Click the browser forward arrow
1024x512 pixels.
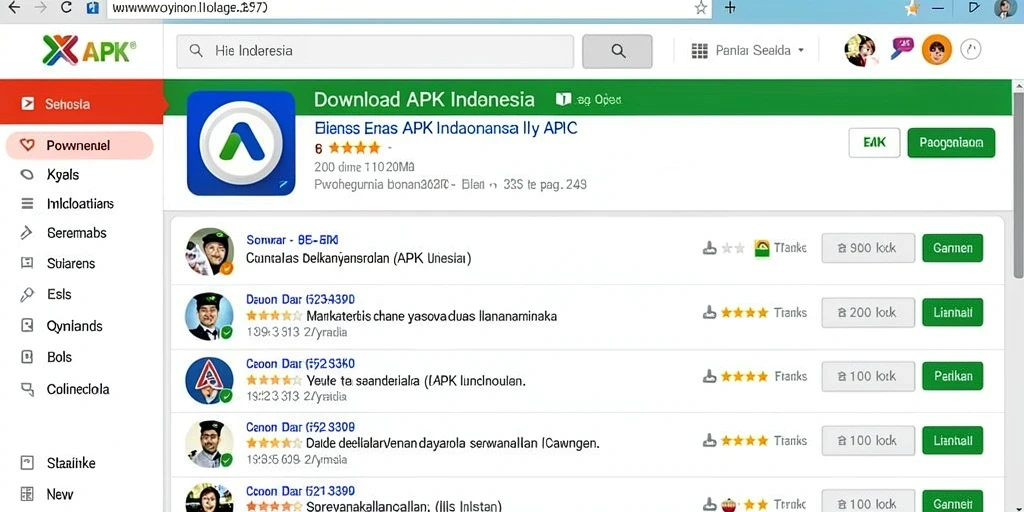point(39,8)
